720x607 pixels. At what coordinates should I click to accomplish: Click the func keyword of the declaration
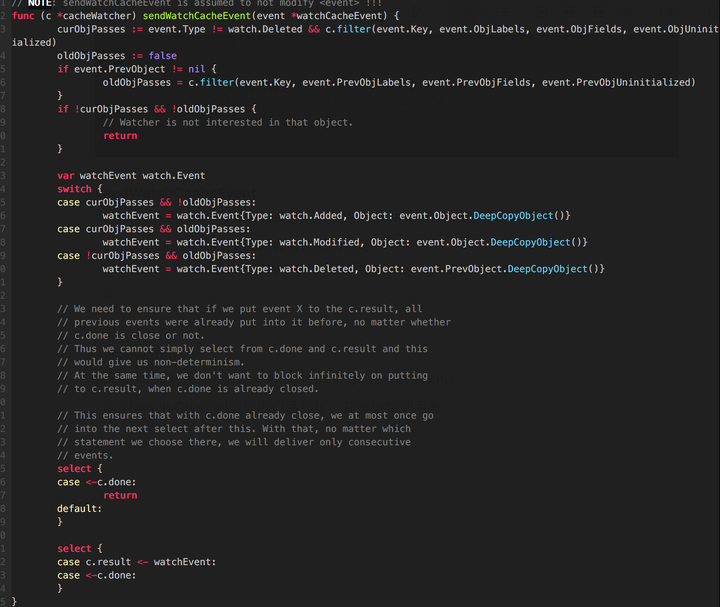23,16
